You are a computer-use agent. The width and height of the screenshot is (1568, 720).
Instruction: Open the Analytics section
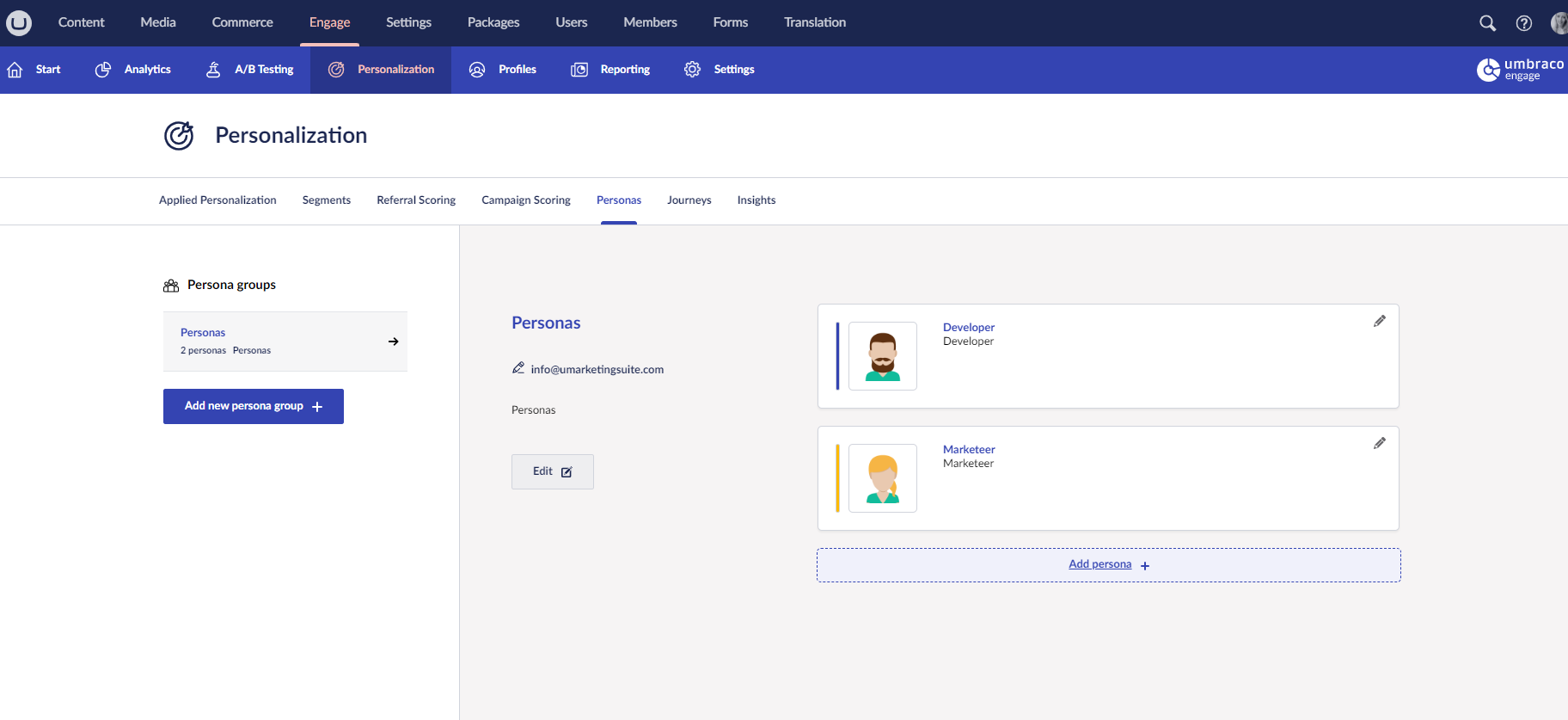tap(133, 70)
